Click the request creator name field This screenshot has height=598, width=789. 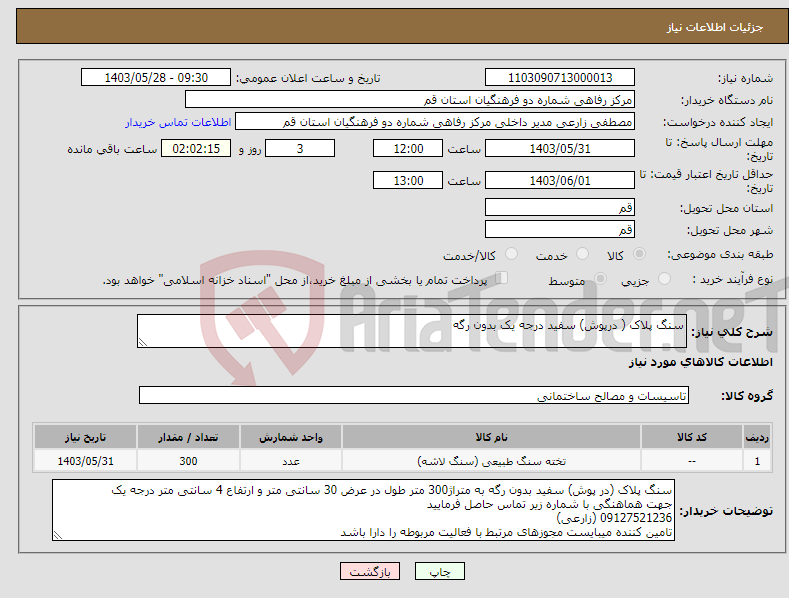coord(435,122)
